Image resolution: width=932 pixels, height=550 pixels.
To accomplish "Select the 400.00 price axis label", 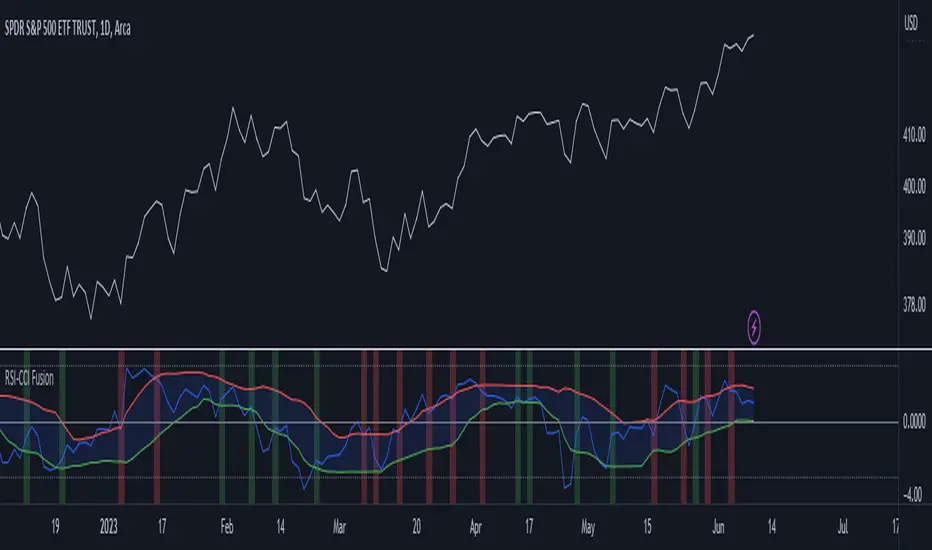I will click(x=914, y=187).
